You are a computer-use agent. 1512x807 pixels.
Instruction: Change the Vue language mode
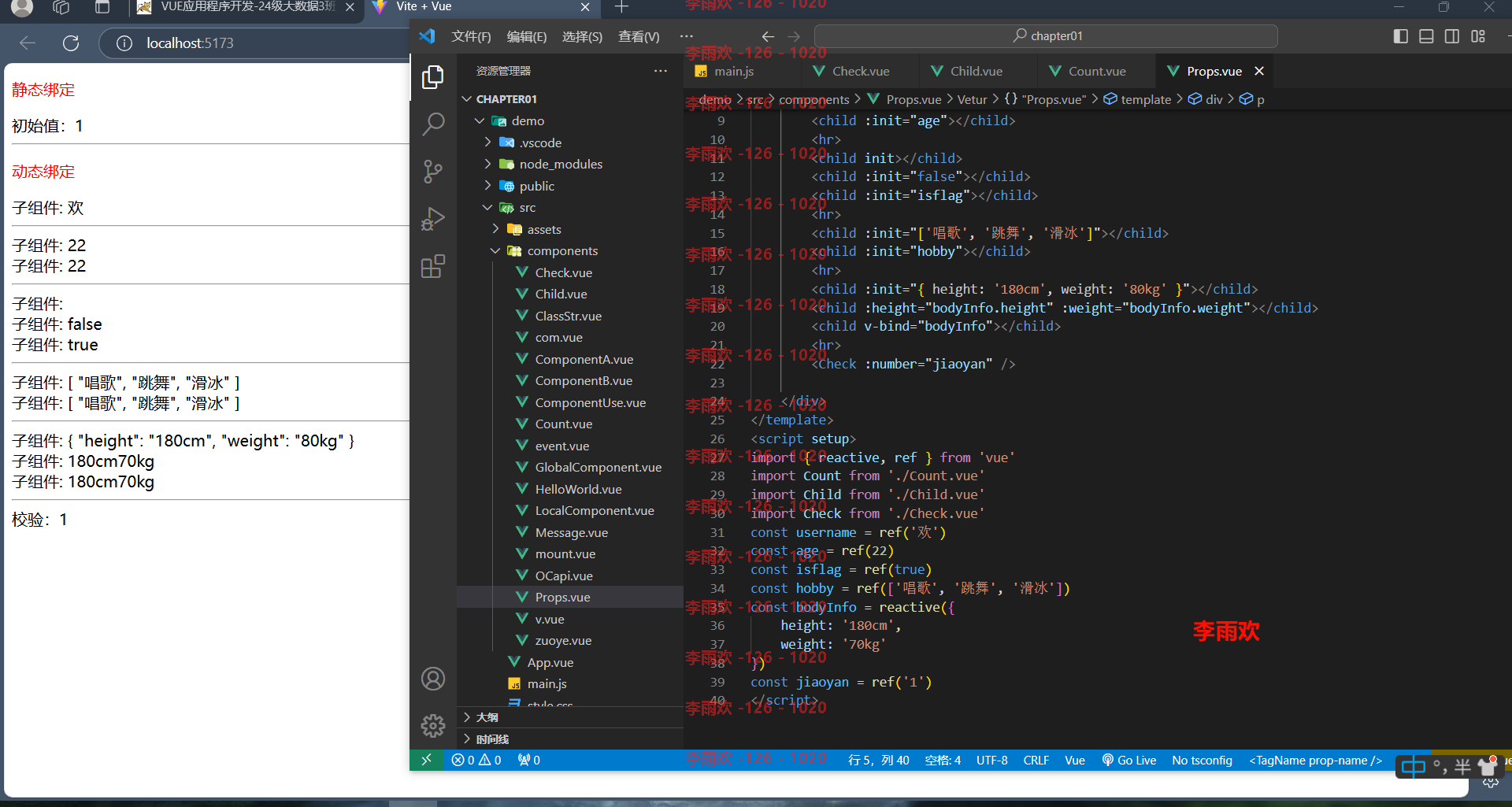coord(1074,760)
